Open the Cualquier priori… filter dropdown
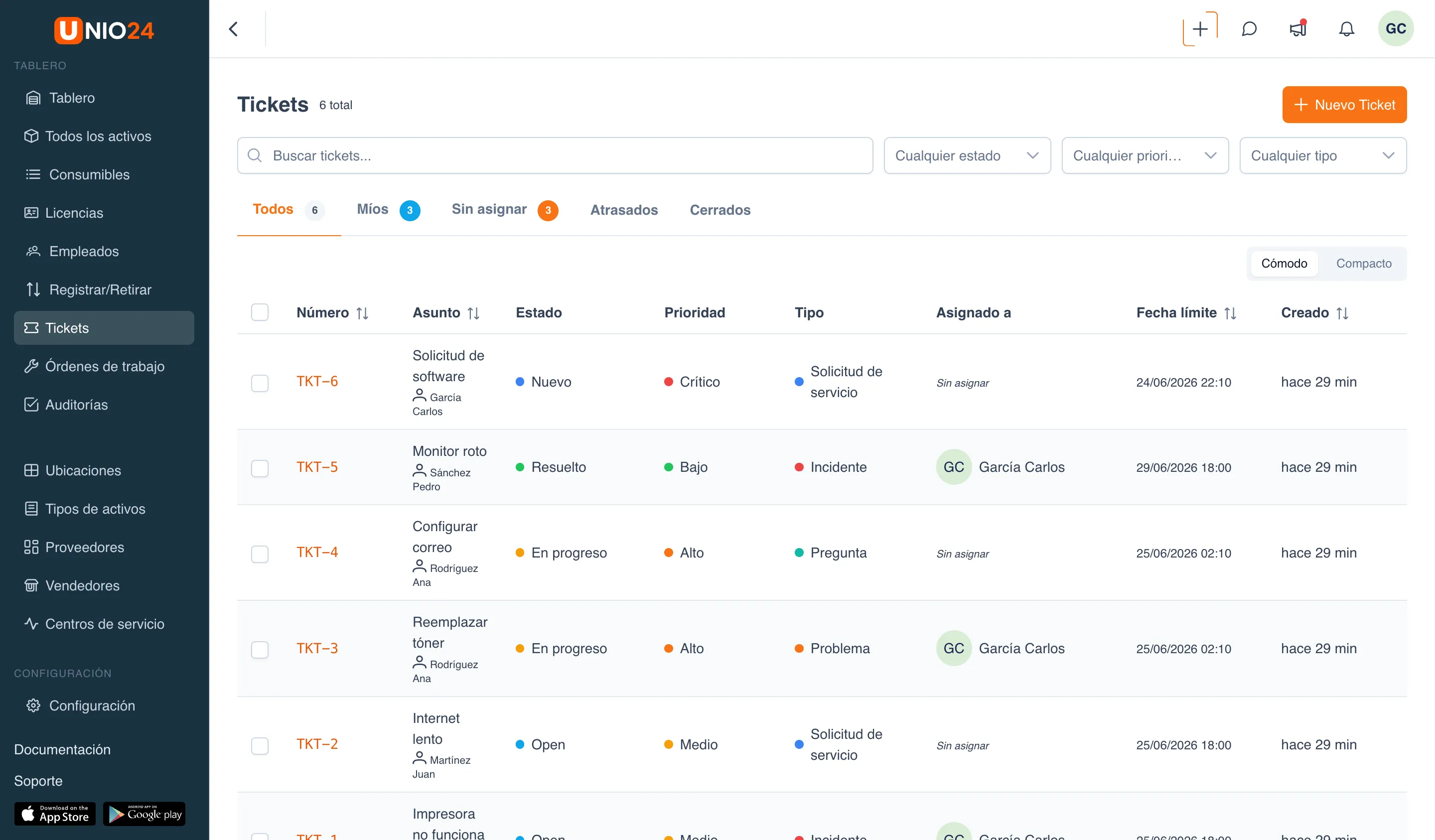The width and height of the screenshot is (1435, 840). coord(1145,155)
